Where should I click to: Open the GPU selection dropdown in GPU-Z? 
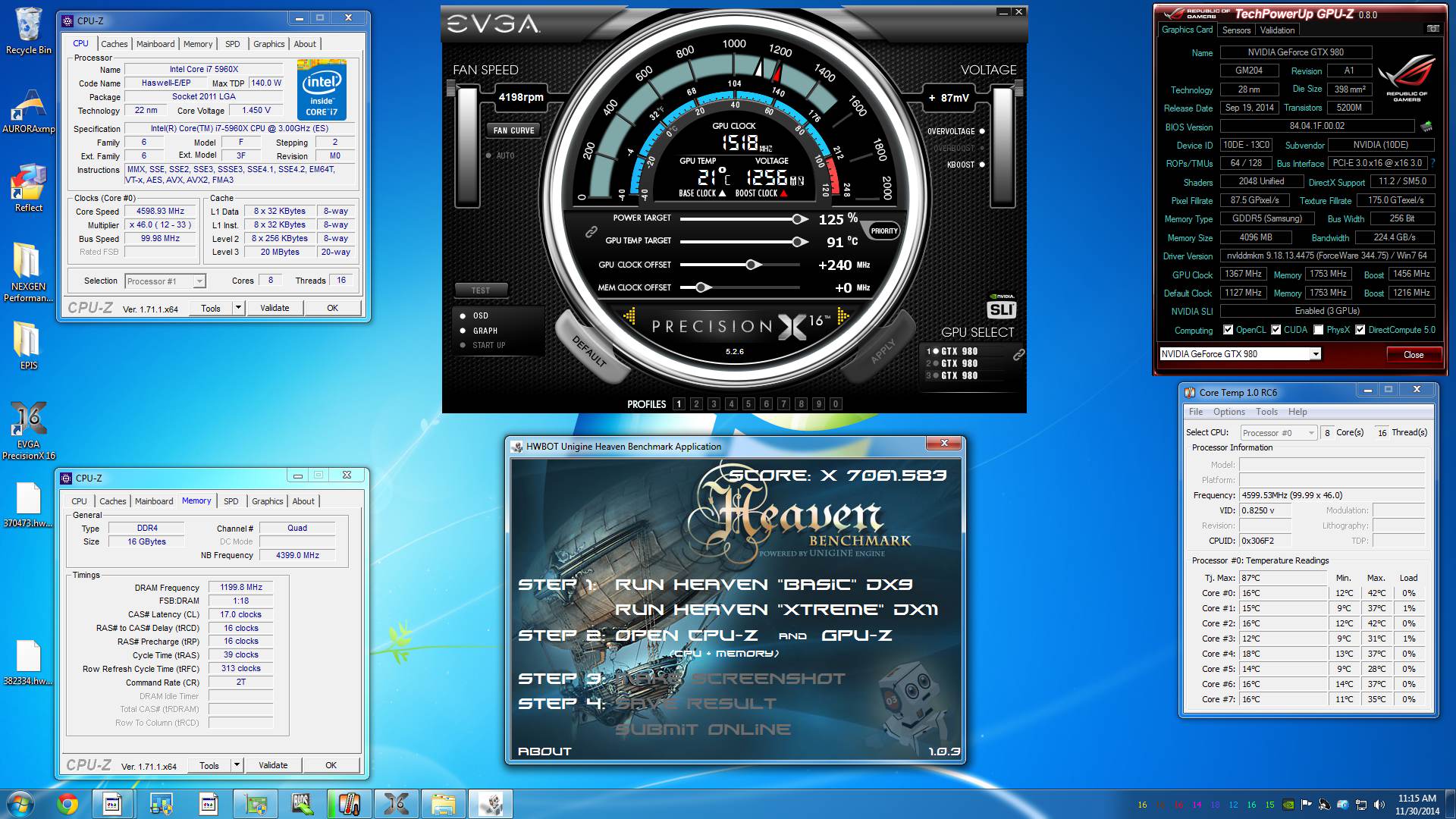click(x=1315, y=354)
